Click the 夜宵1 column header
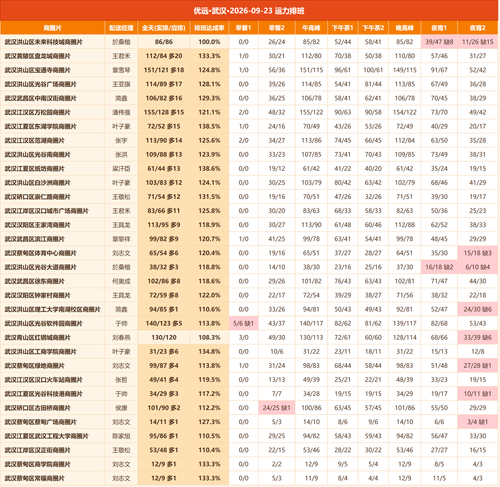This screenshot has width=500, height=487. pyautogui.click(x=439, y=28)
